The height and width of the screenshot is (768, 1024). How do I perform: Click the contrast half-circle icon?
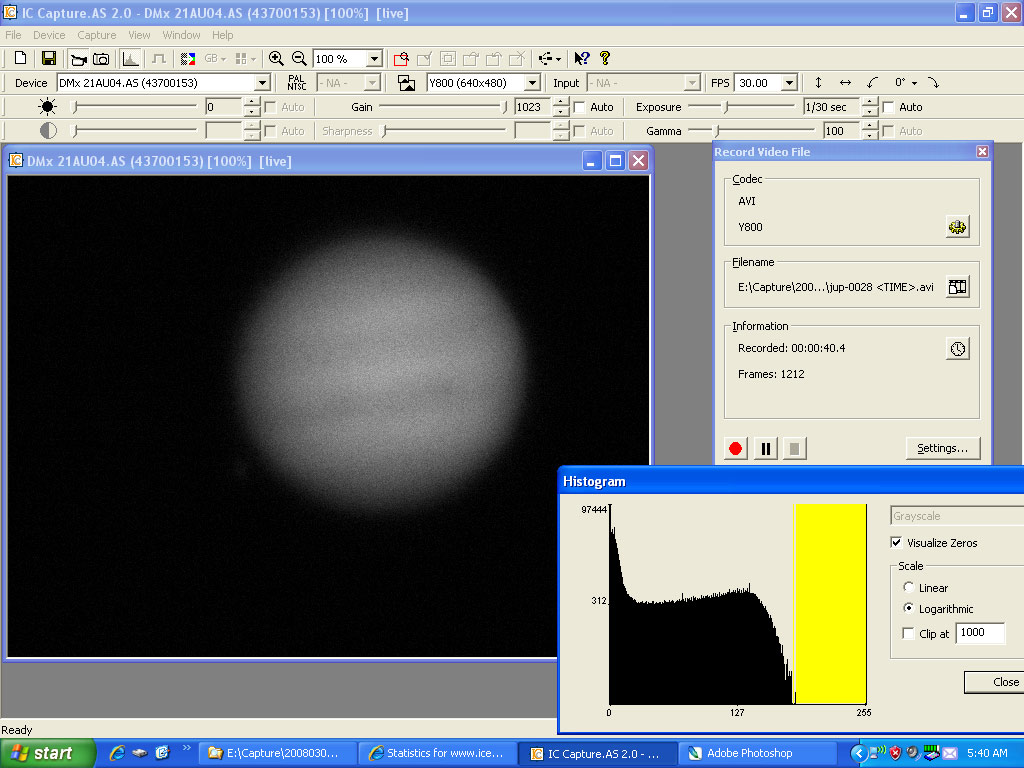(48, 131)
